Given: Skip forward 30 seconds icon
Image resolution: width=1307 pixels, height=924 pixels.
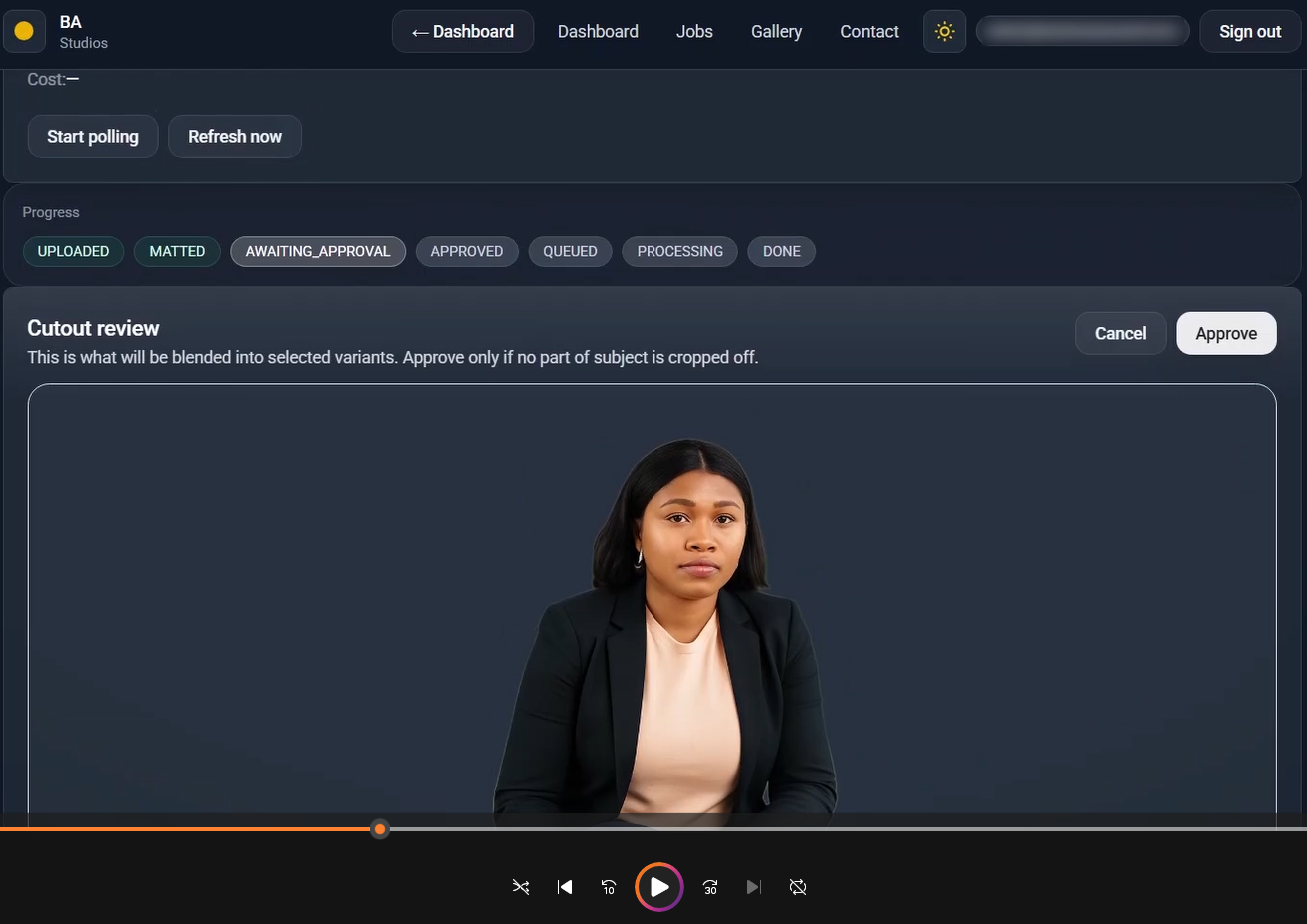Looking at the screenshot, I should tap(710, 887).
